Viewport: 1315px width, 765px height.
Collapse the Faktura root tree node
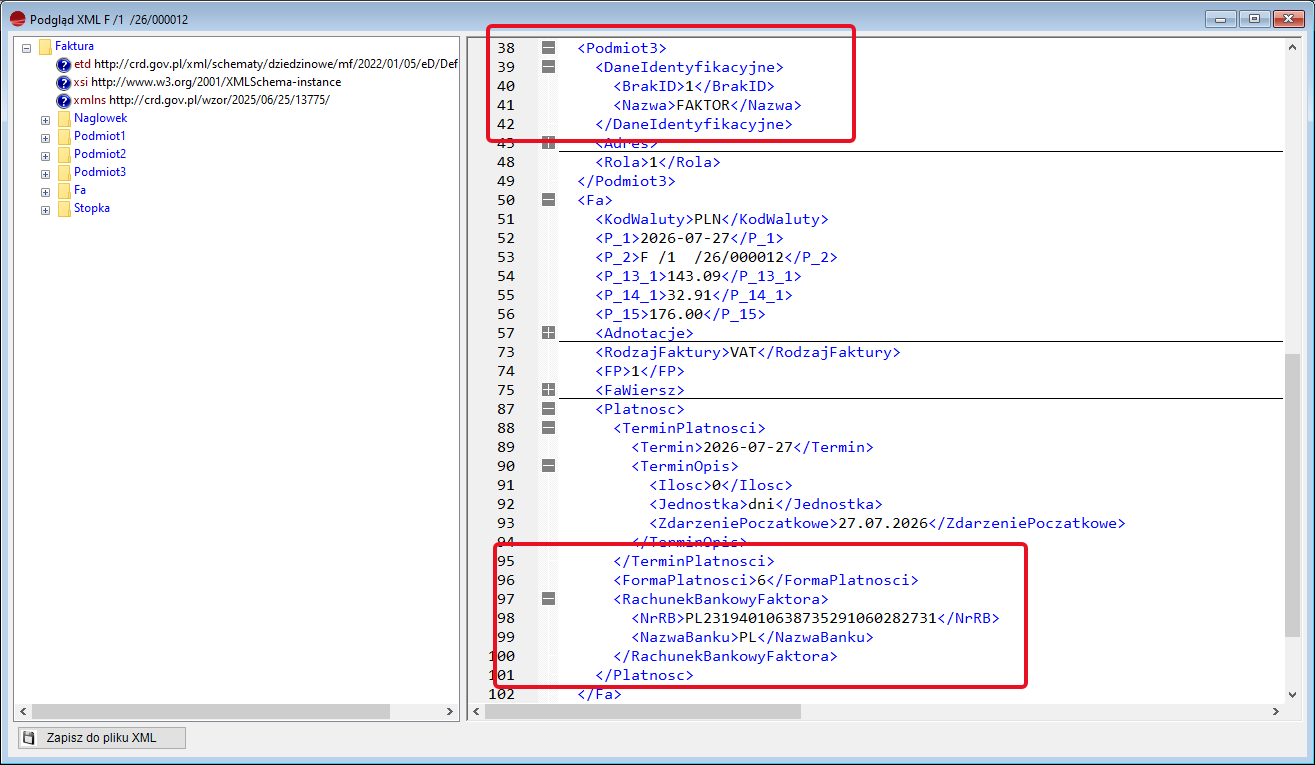tap(26, 47)
